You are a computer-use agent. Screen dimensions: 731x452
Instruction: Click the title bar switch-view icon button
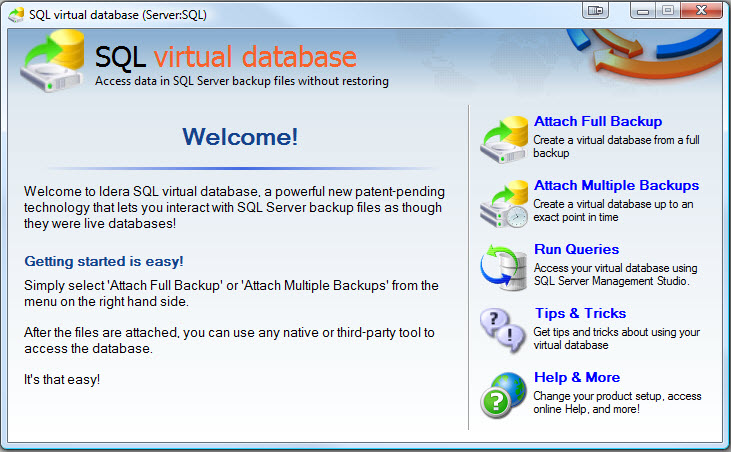click(x=595, y=10)
